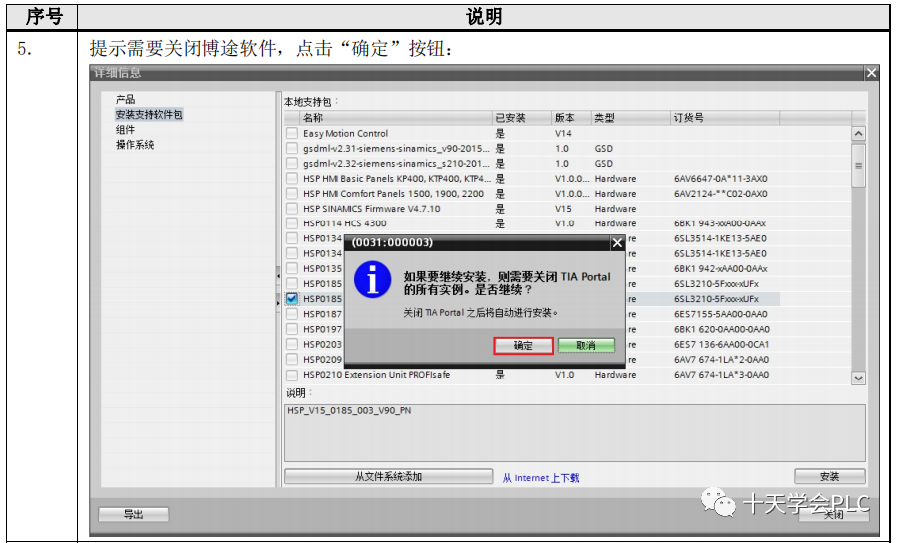This screenshot has width=899, height=543.
Task: Click the list scrollbar up arrow
Action: 858,134
